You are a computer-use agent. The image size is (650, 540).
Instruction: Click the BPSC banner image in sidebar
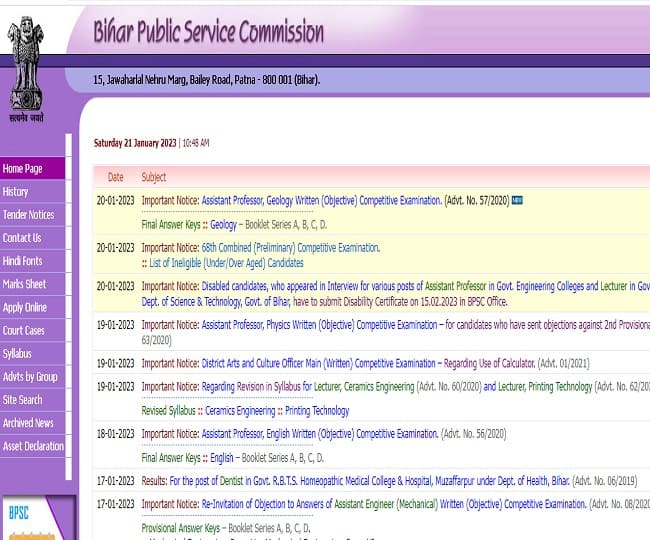tap(35, 516)
